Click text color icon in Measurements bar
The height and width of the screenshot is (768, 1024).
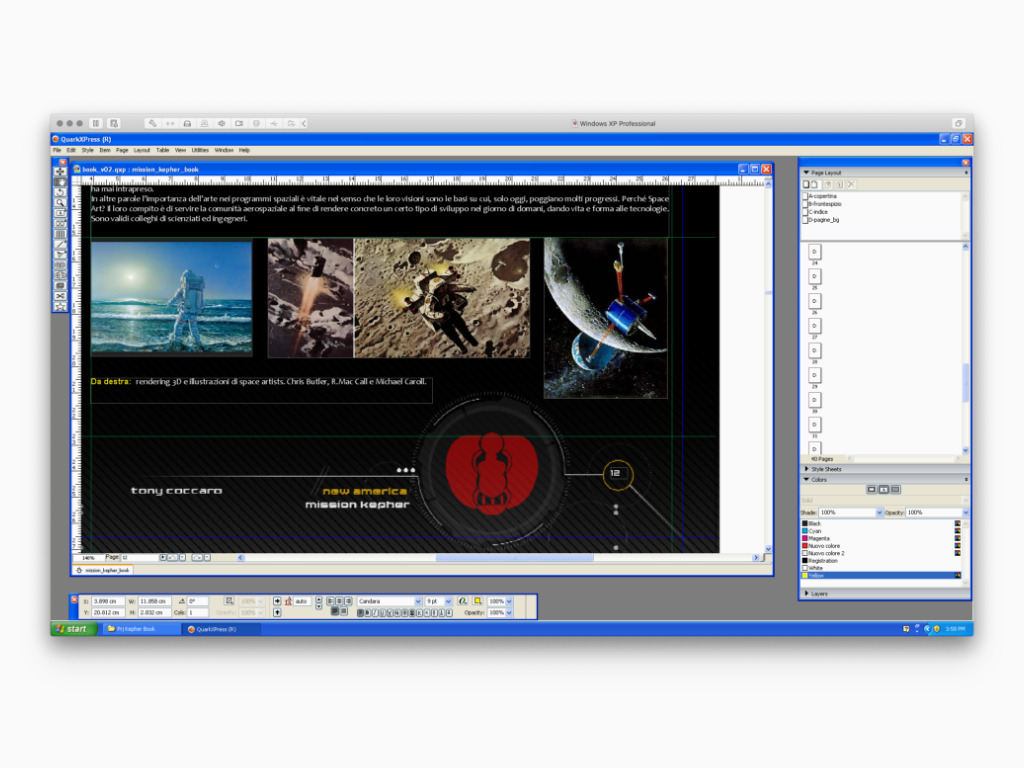click(463, 601)
